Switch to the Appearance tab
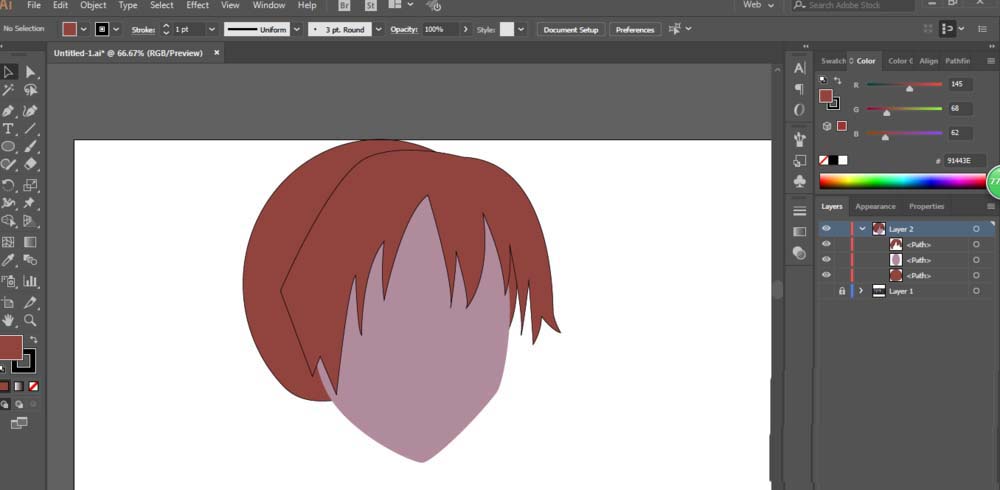 (875, 207)
